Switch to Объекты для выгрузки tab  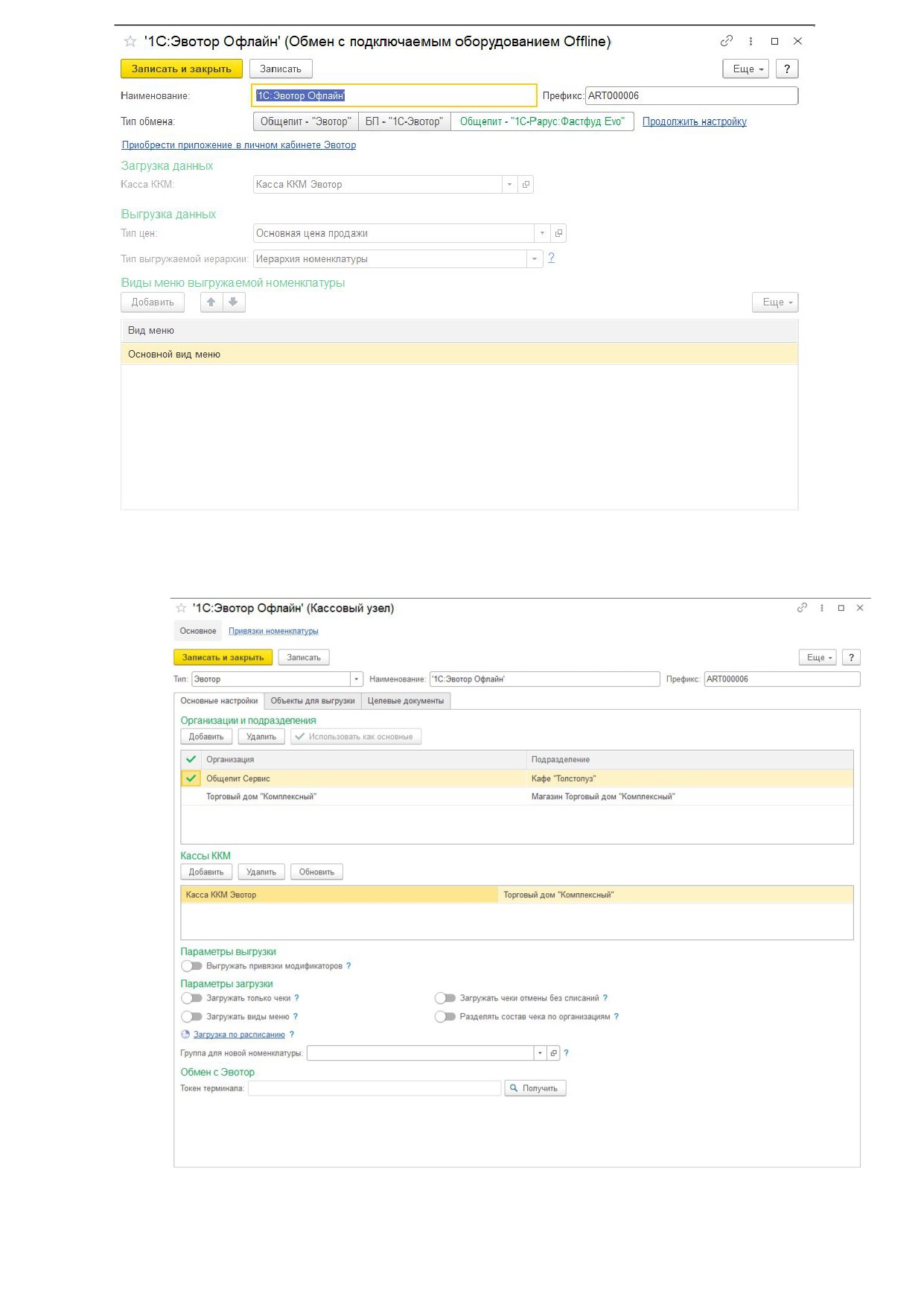tap(313, 701)
